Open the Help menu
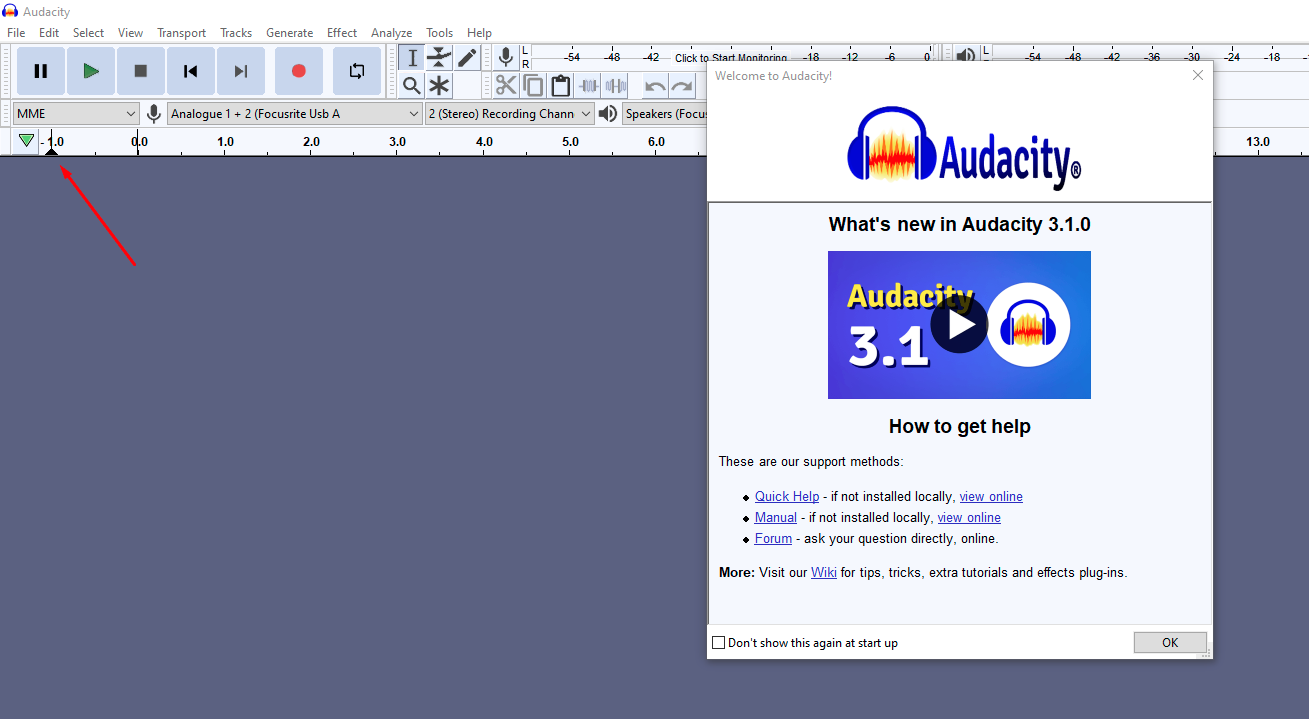The height and width of the screenshot is (719, 1309). 479,33
